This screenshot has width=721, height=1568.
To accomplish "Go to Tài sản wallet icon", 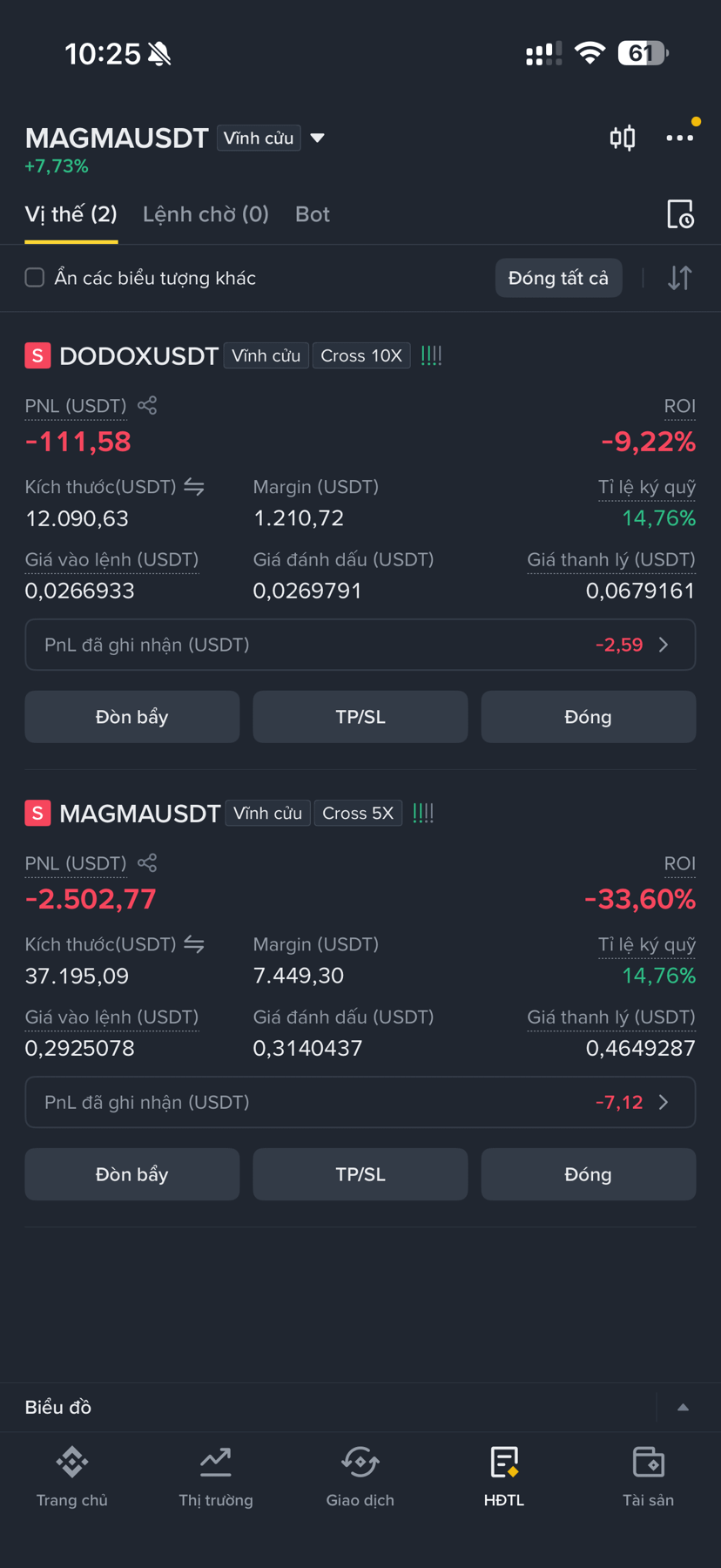I will 649,1476.
